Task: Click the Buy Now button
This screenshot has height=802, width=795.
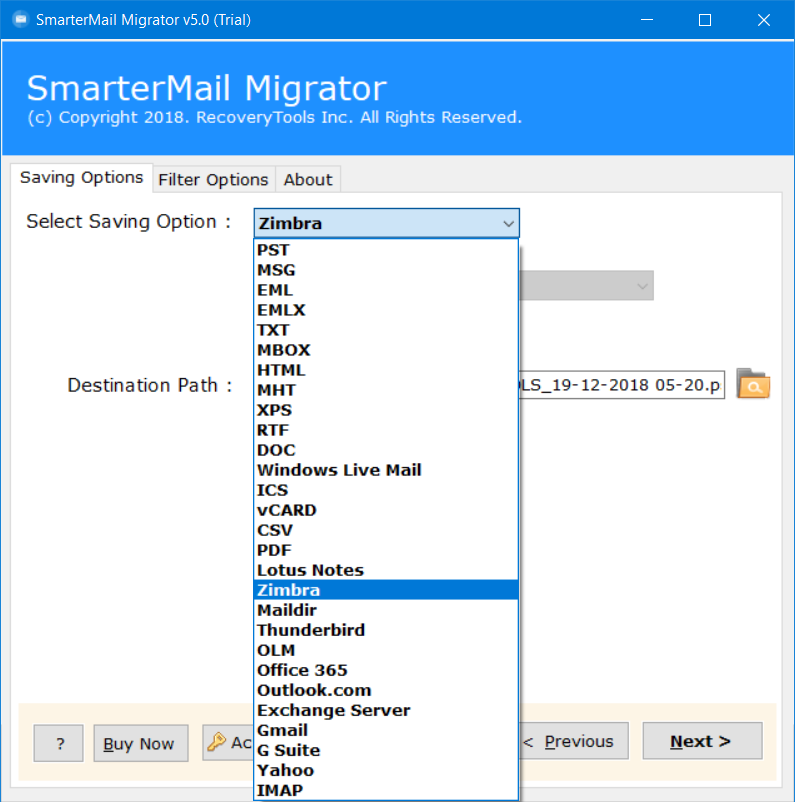Action: 141,743
